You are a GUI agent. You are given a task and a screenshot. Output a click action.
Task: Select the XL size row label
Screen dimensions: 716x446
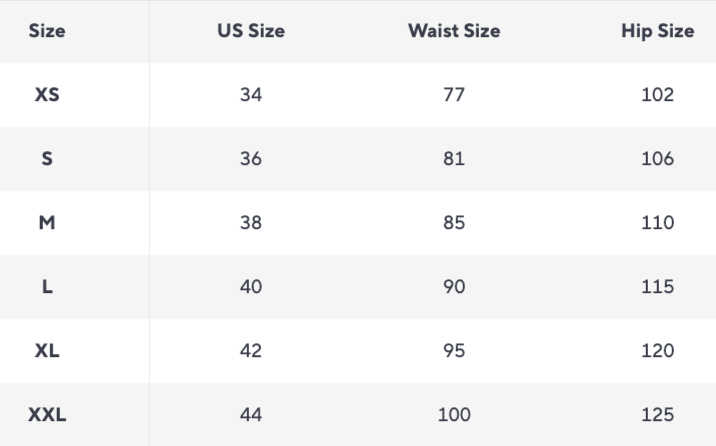point(47,351)
